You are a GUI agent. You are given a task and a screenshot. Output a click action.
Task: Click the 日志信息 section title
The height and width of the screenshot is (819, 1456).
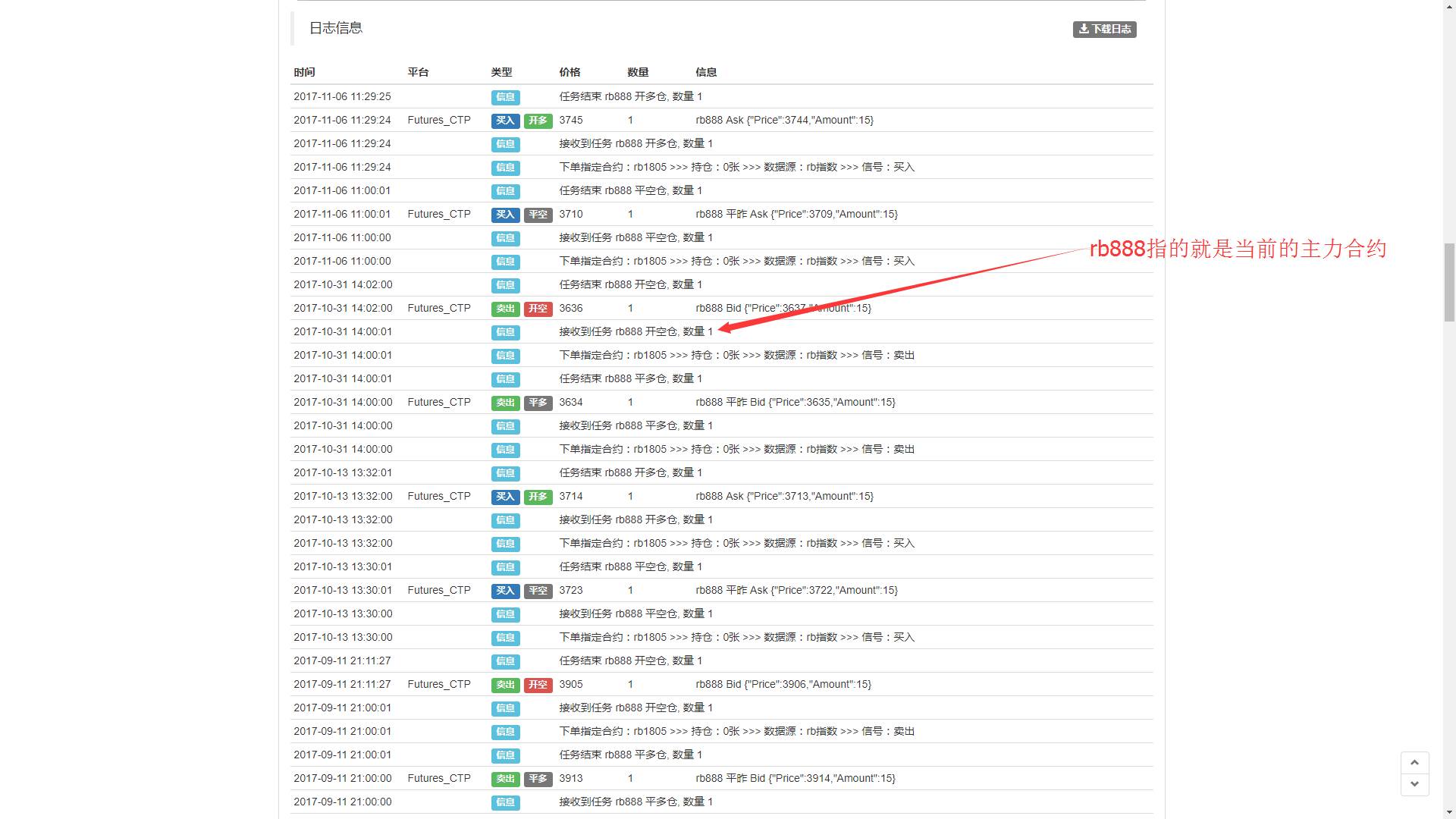[x=336, y=28]
